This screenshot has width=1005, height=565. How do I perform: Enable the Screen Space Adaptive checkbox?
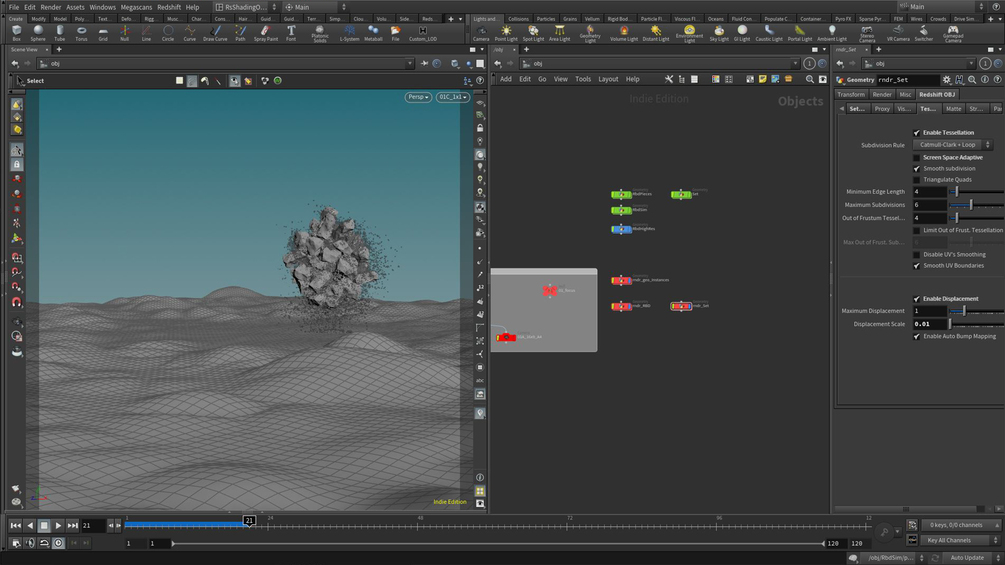click(x=917, y=157)
